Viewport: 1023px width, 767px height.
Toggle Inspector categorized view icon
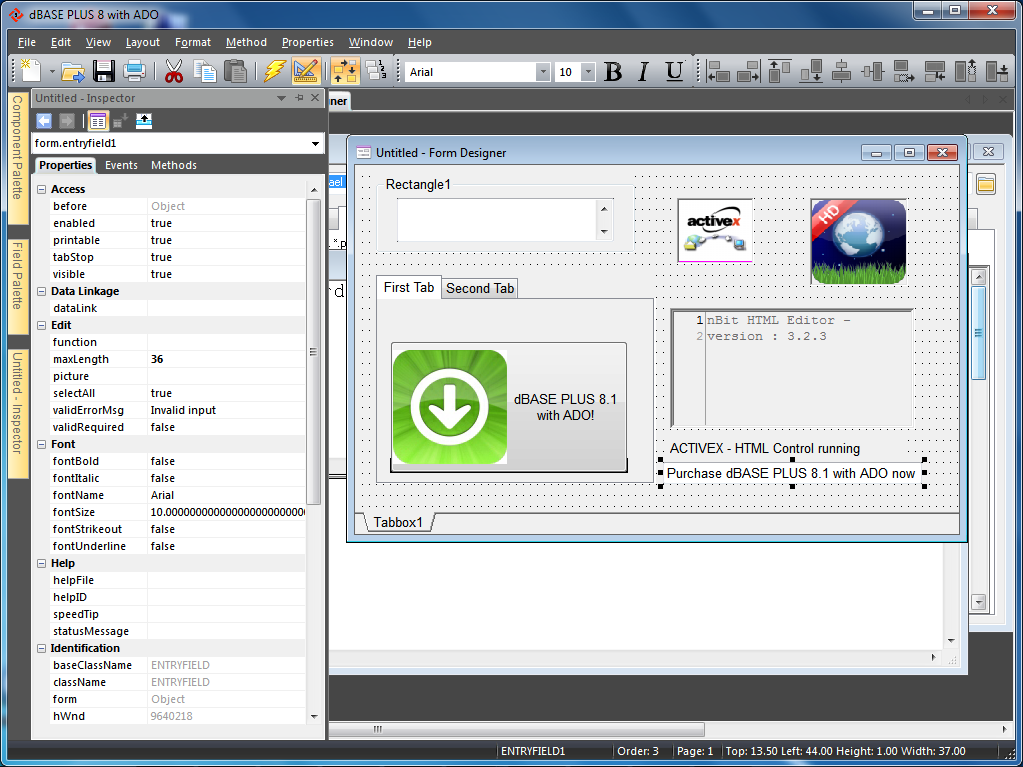coord(98,121)
